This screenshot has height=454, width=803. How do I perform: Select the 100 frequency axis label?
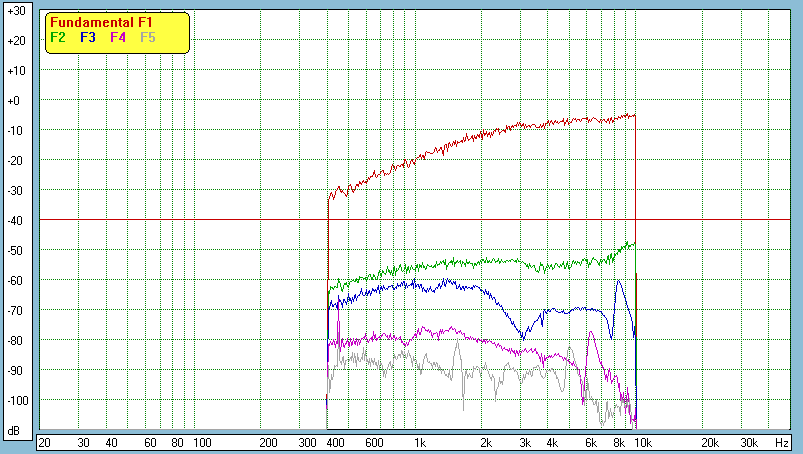pos(201,442)
